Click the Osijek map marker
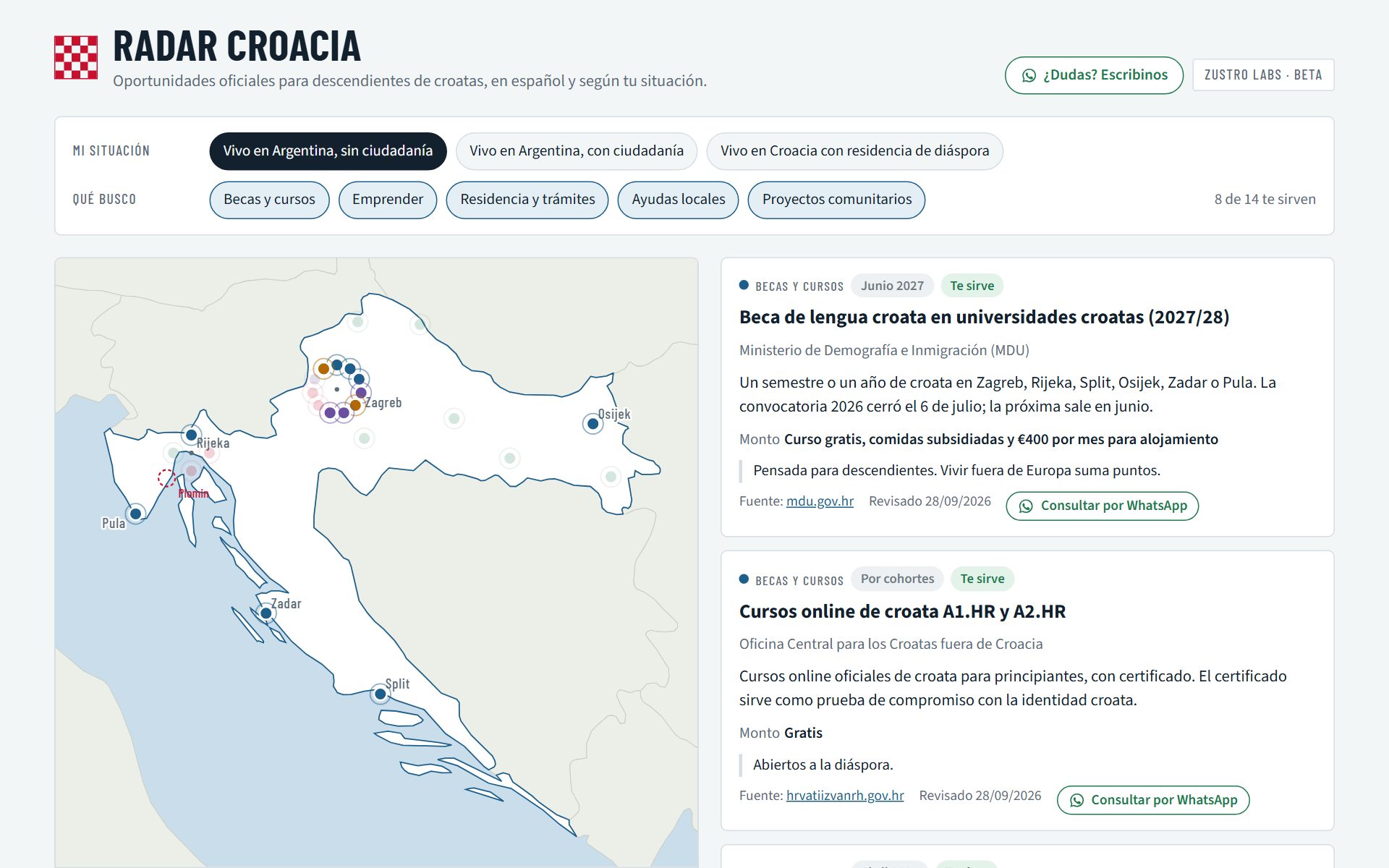Viewport: 1389px width, 868px height. click(592, 424)
